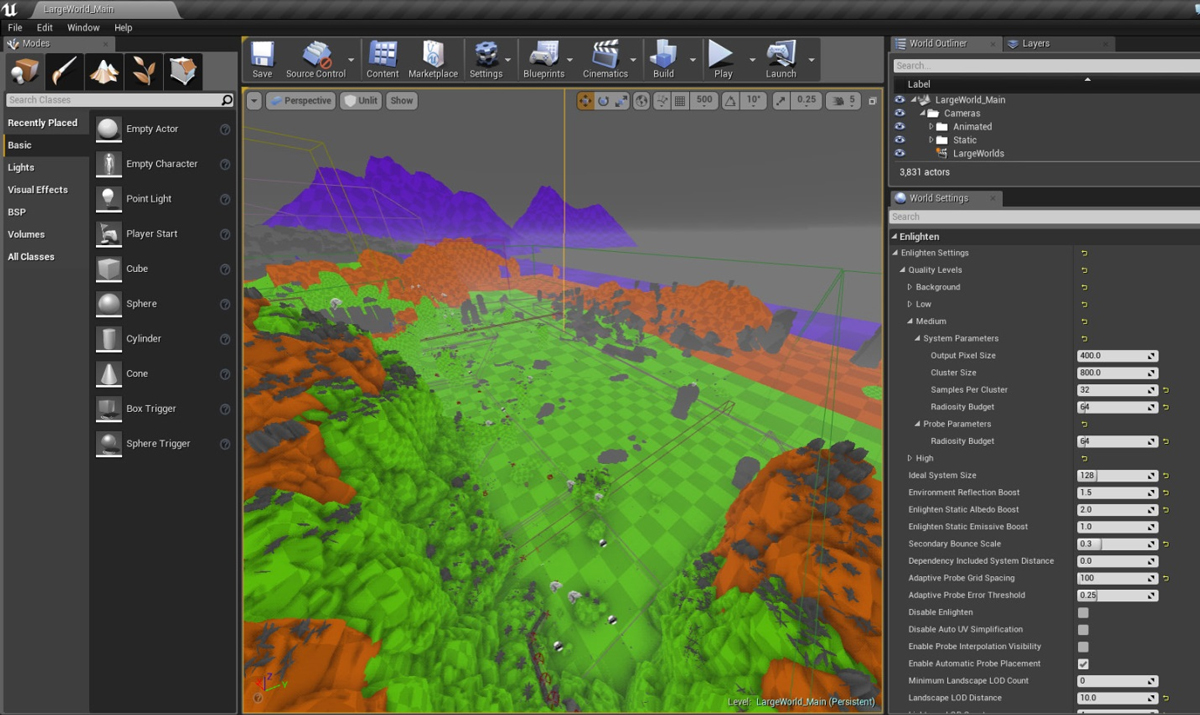
Task: Click the Unlit view mode button
Action: (361, 101)
